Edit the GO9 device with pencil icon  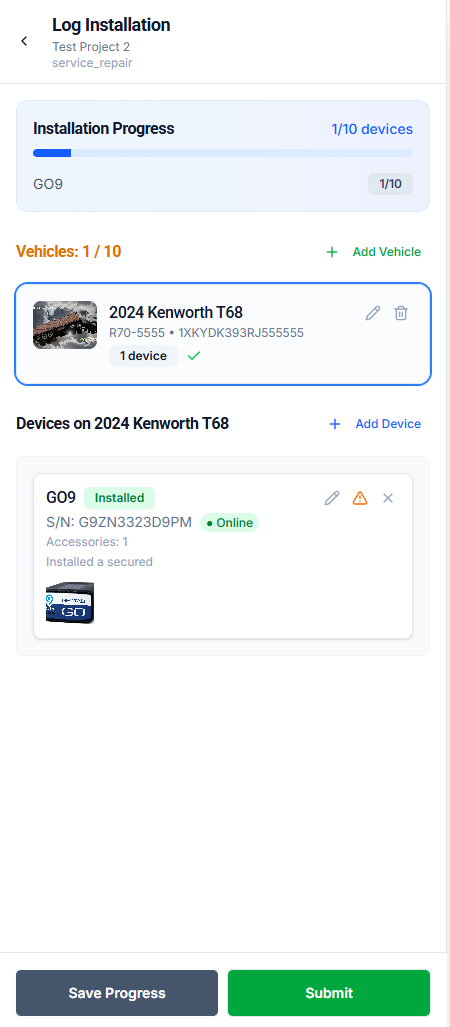[x=332, y=498]
